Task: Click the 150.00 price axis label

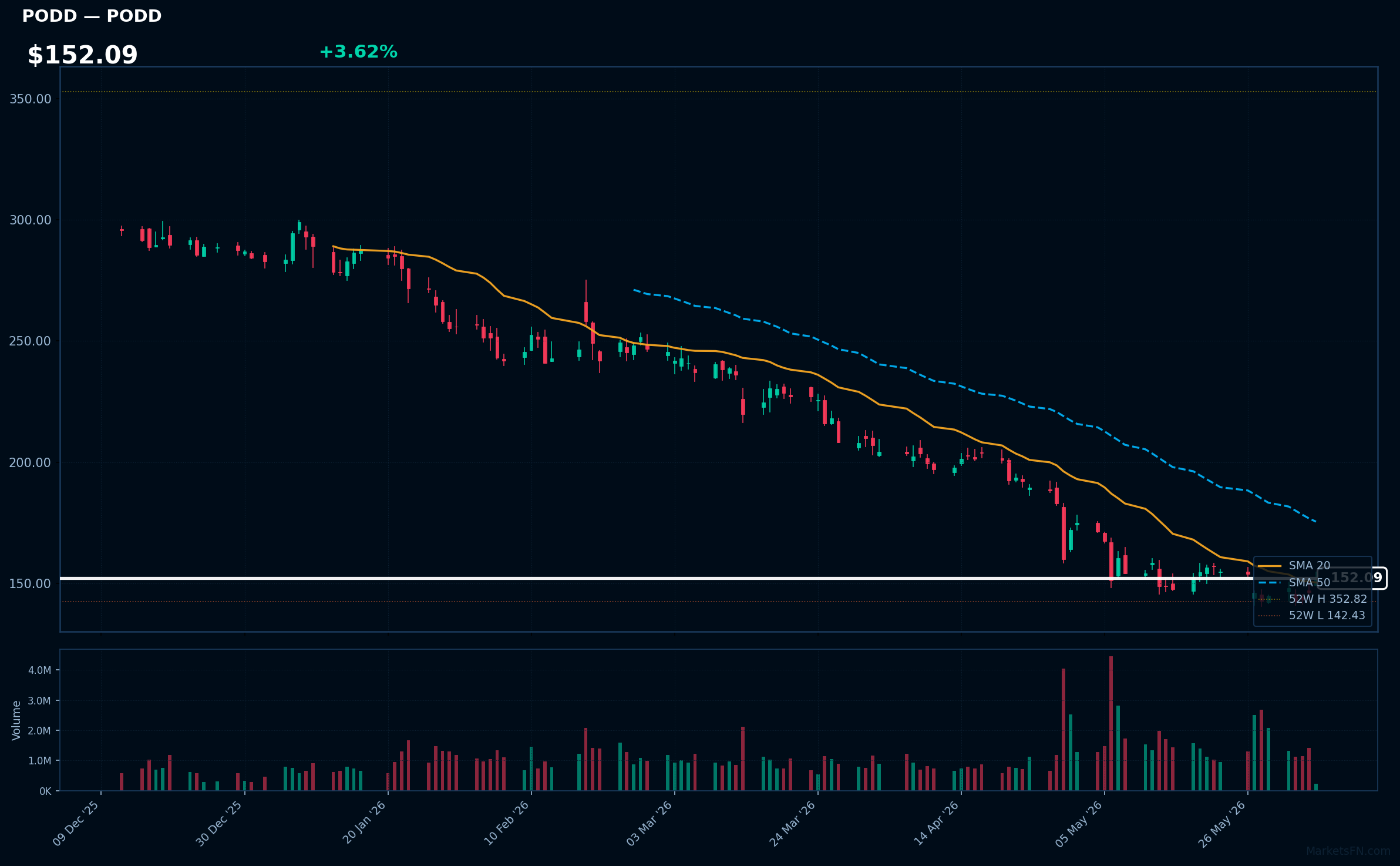Action: tap(31, 583)
